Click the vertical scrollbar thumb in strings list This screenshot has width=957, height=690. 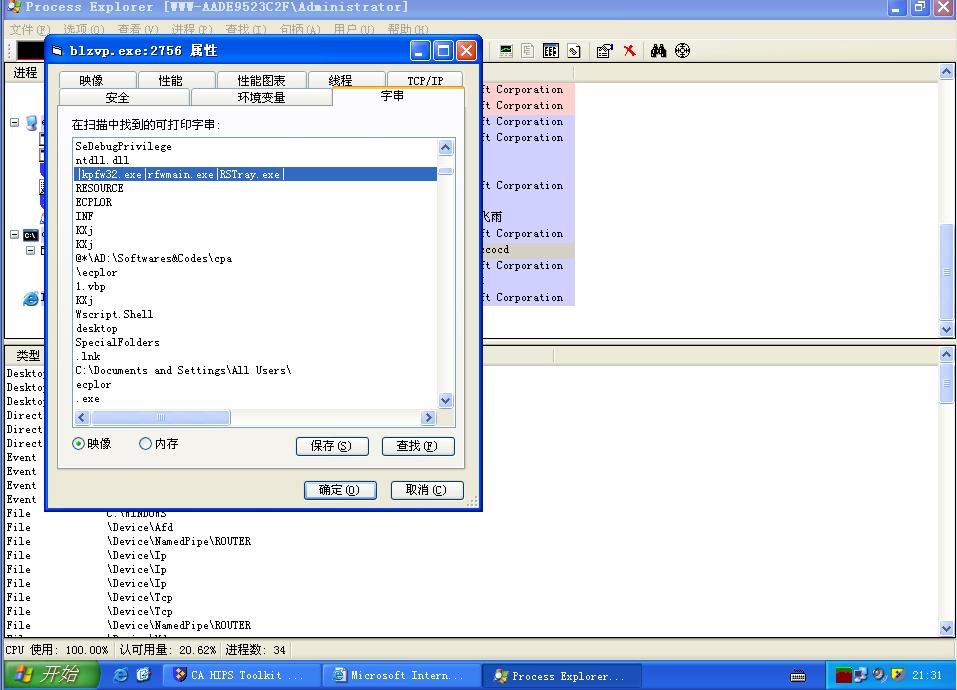click(x=446, y=171)
